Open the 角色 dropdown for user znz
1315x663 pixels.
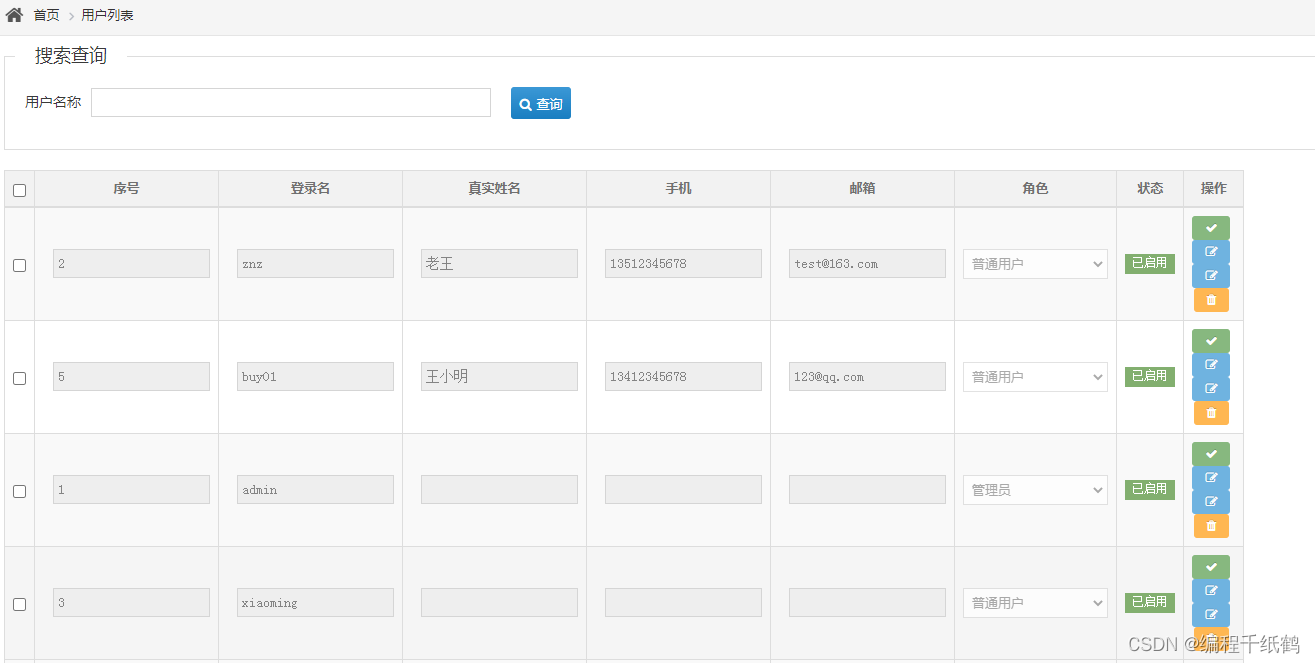(1035, 264)
